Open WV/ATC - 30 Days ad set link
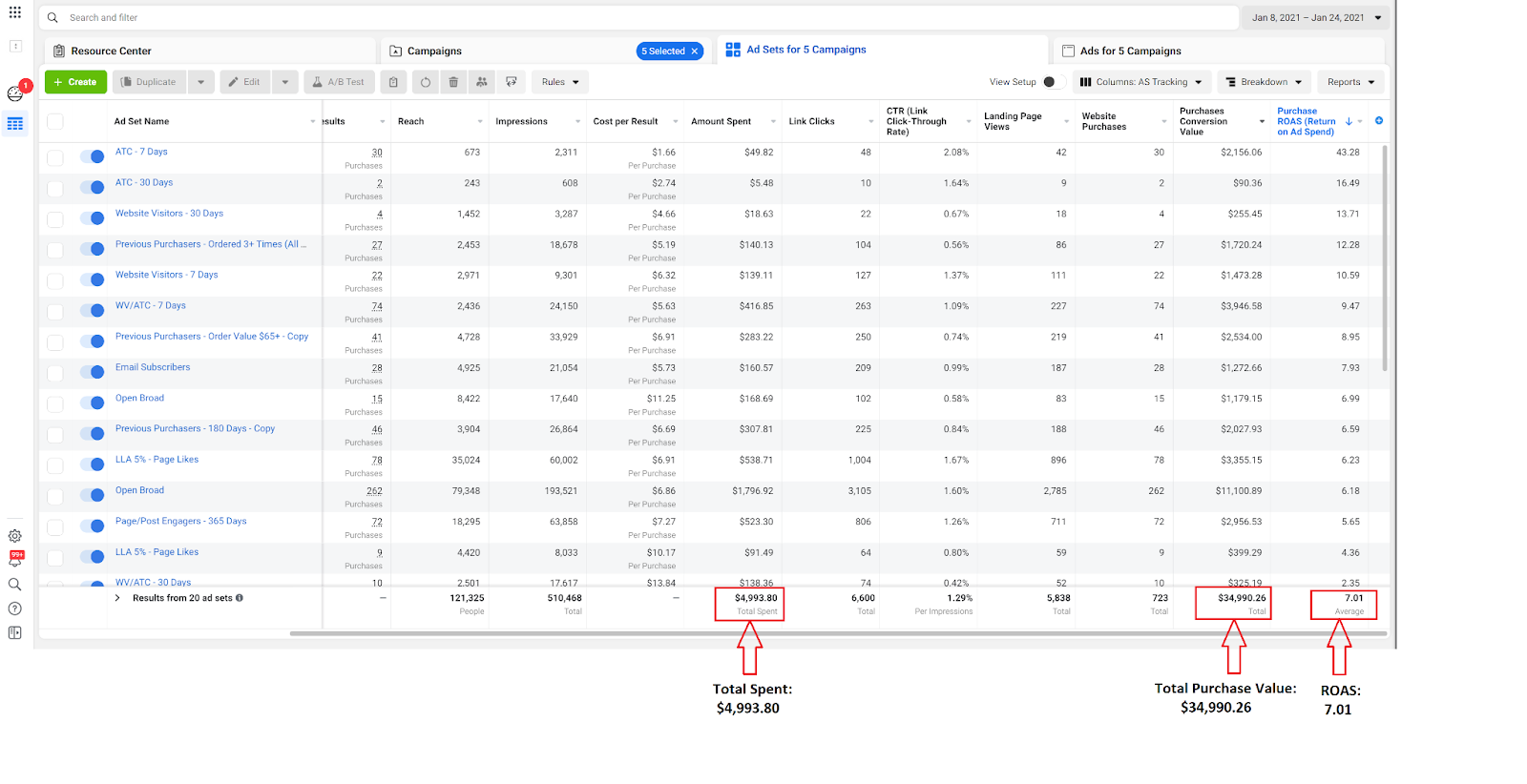The width and height of the screenshot is (1527, 784). click(153, 582)
